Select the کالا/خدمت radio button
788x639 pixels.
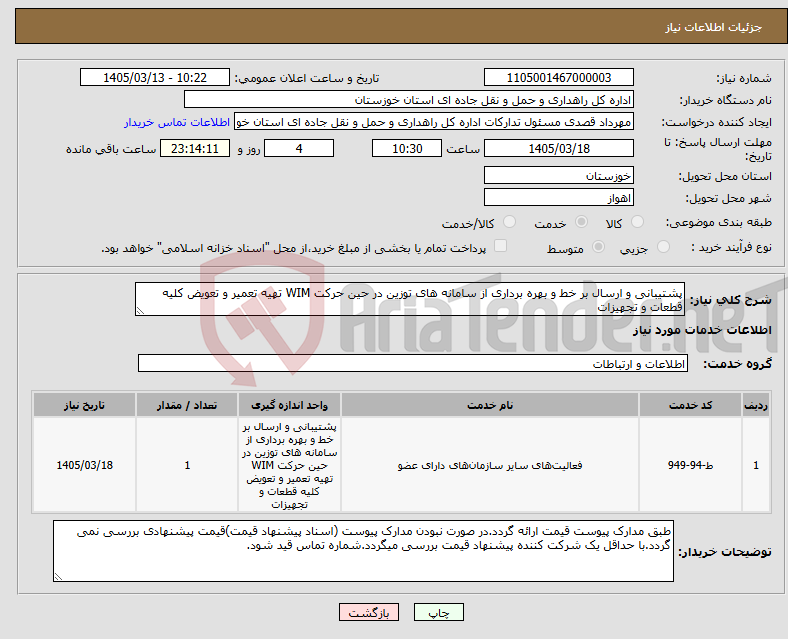click(x=510, y=222)
